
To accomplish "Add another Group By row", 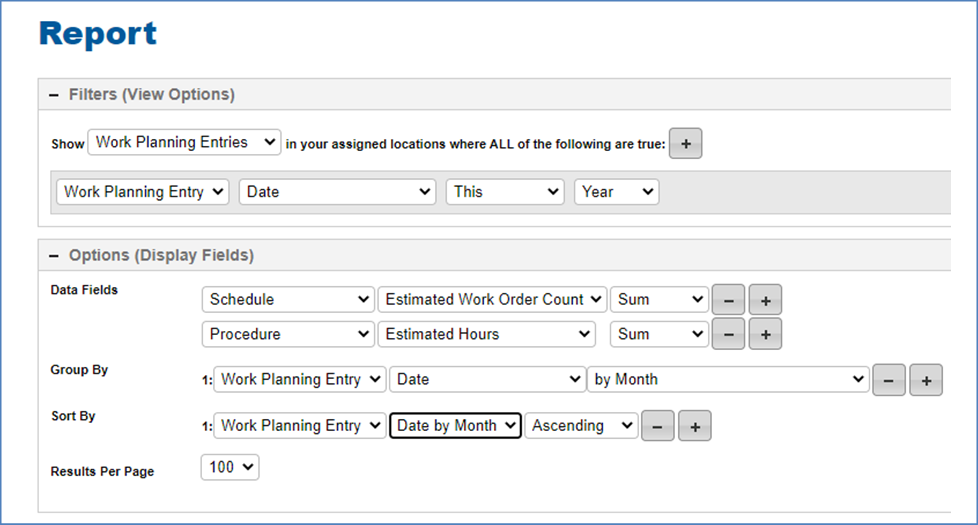I will pyautogui.click(x=926, y=380).
